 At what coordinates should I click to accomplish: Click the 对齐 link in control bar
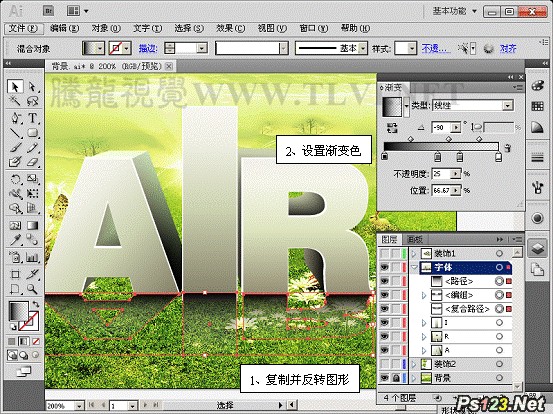[508, 48]
